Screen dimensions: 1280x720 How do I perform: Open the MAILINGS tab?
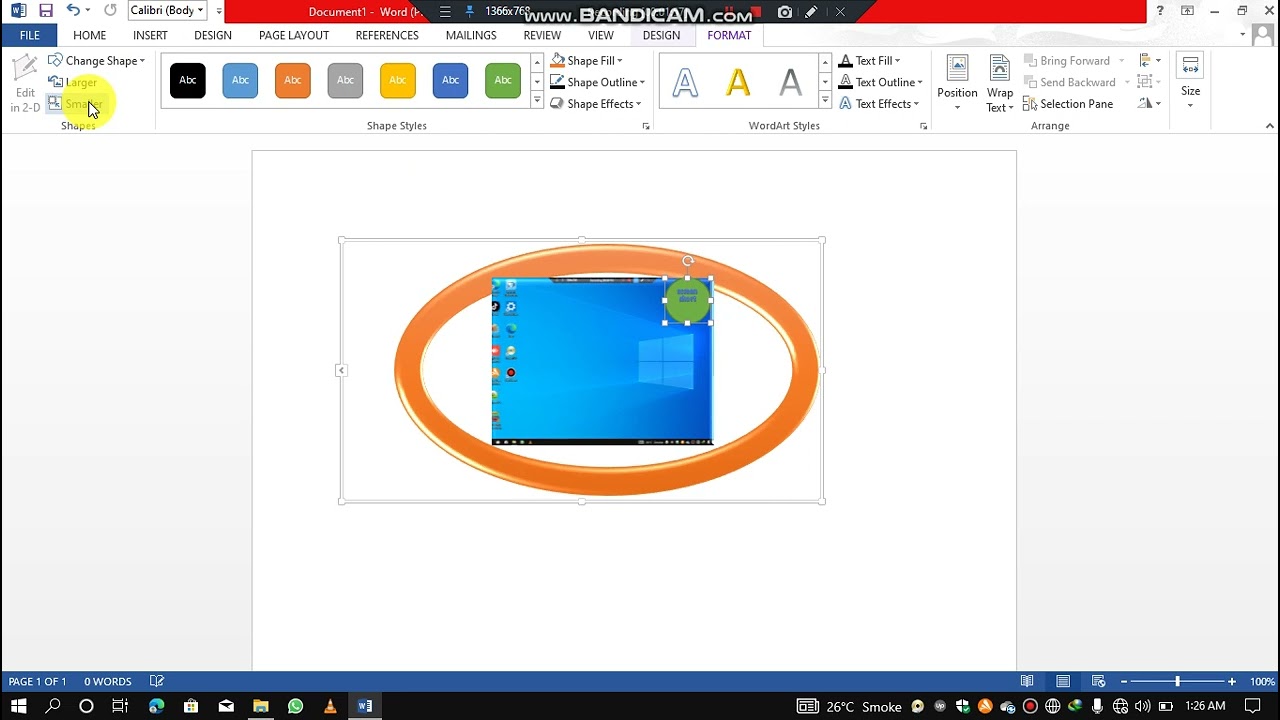point(471,35)
